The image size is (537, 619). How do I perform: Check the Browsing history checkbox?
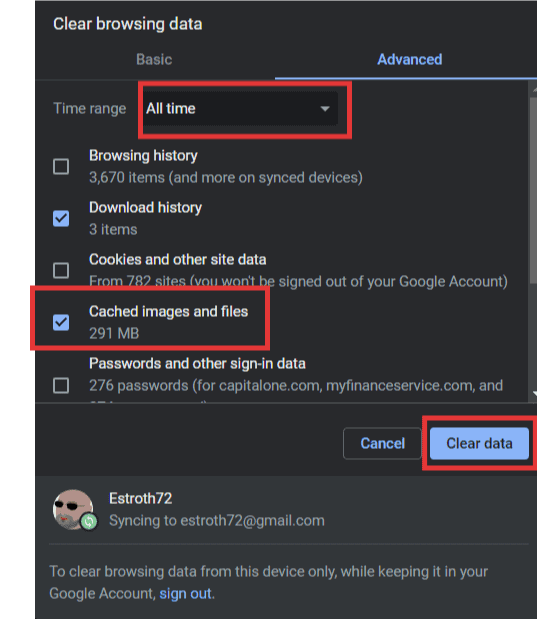[x=61, y=167]
